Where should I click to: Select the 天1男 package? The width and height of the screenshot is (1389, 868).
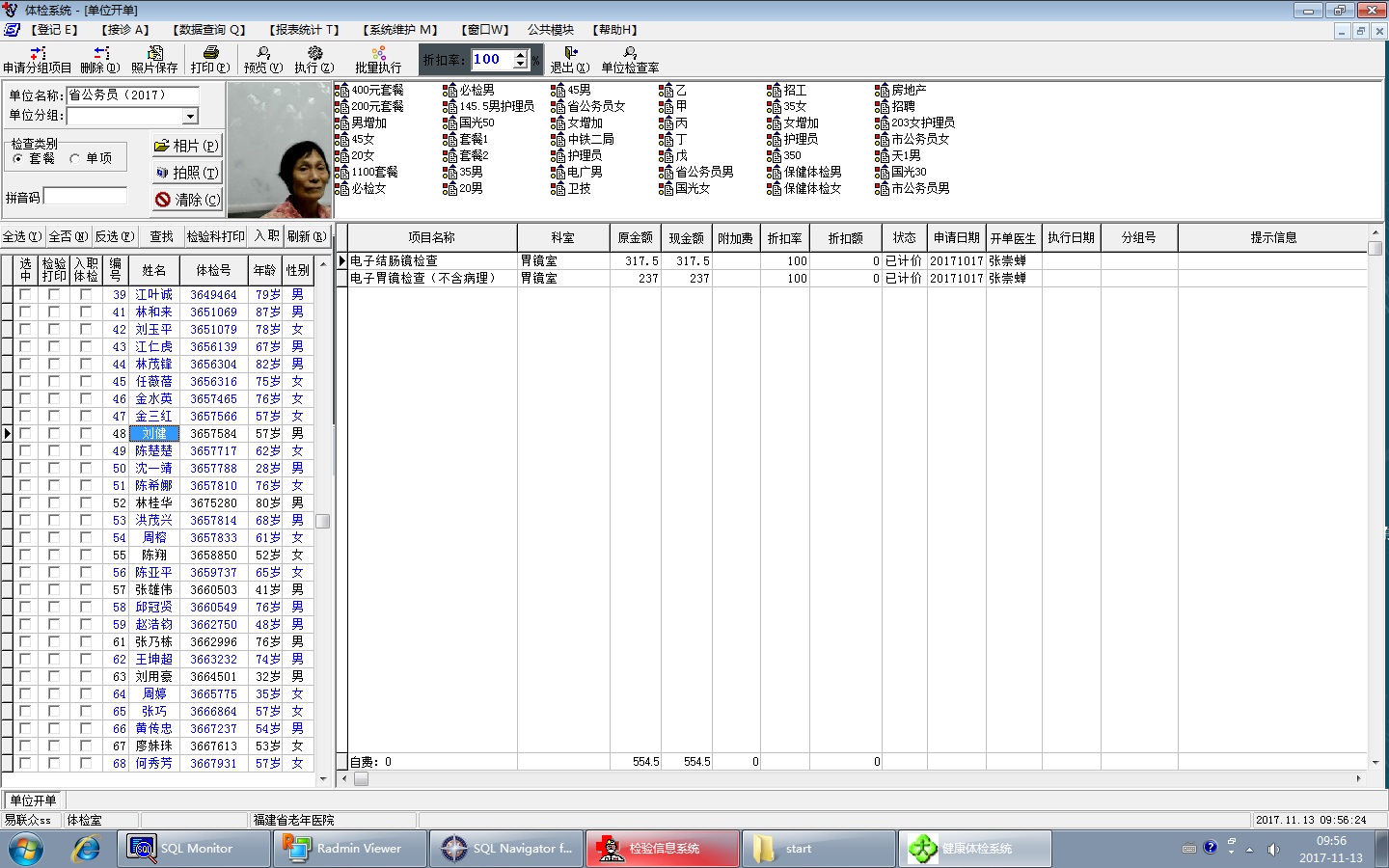(898, 156)
